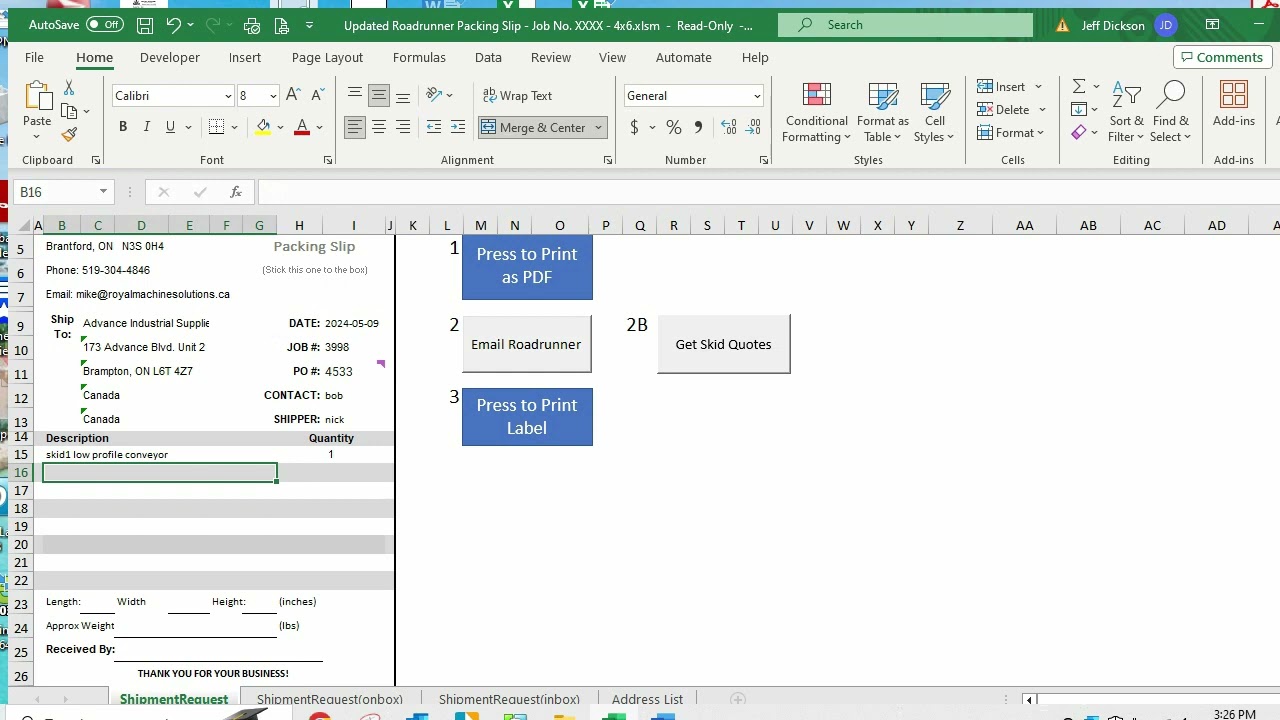Switch to the Address List sheet tab
1280x720 pixels.
647,699
